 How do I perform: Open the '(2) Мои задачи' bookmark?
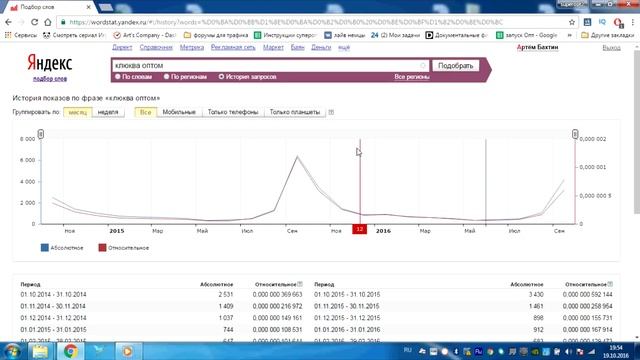[395, 35]
